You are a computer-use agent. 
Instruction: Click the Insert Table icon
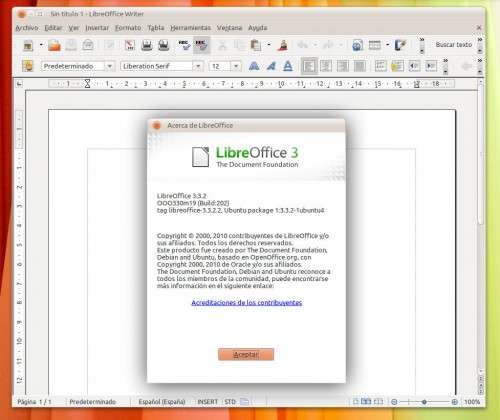[x=375, y=45]
